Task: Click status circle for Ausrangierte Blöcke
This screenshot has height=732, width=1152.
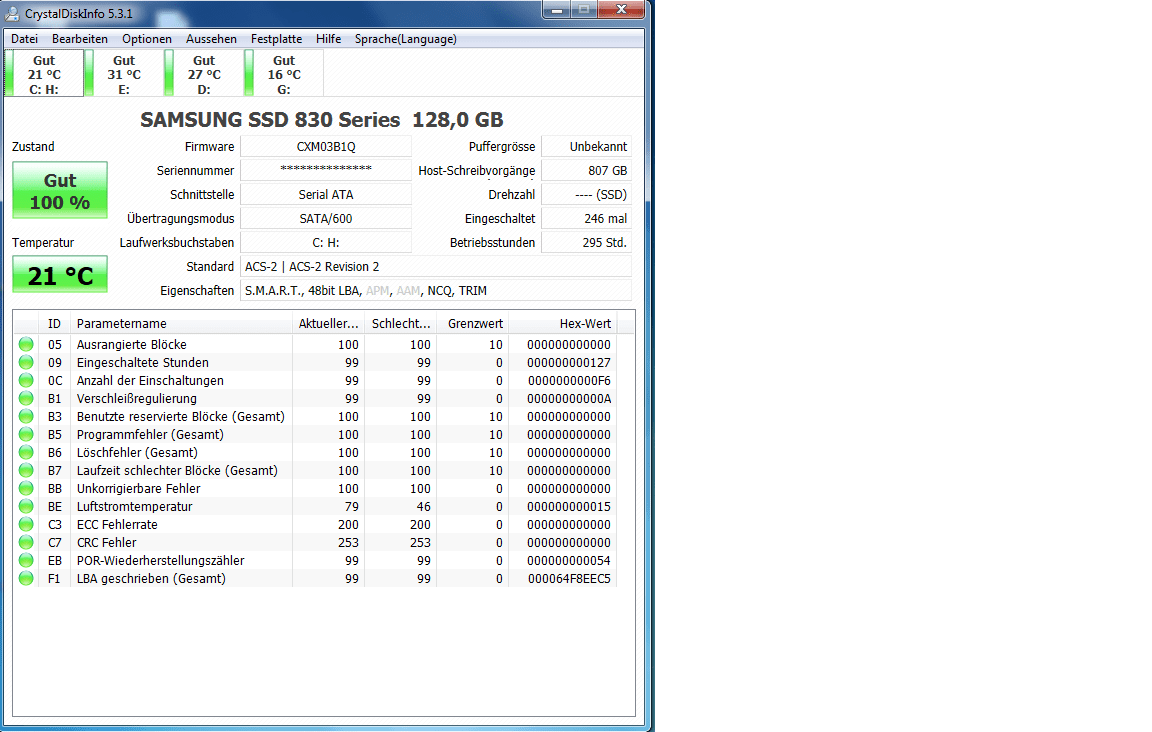Action: click(x=26, y=344)
